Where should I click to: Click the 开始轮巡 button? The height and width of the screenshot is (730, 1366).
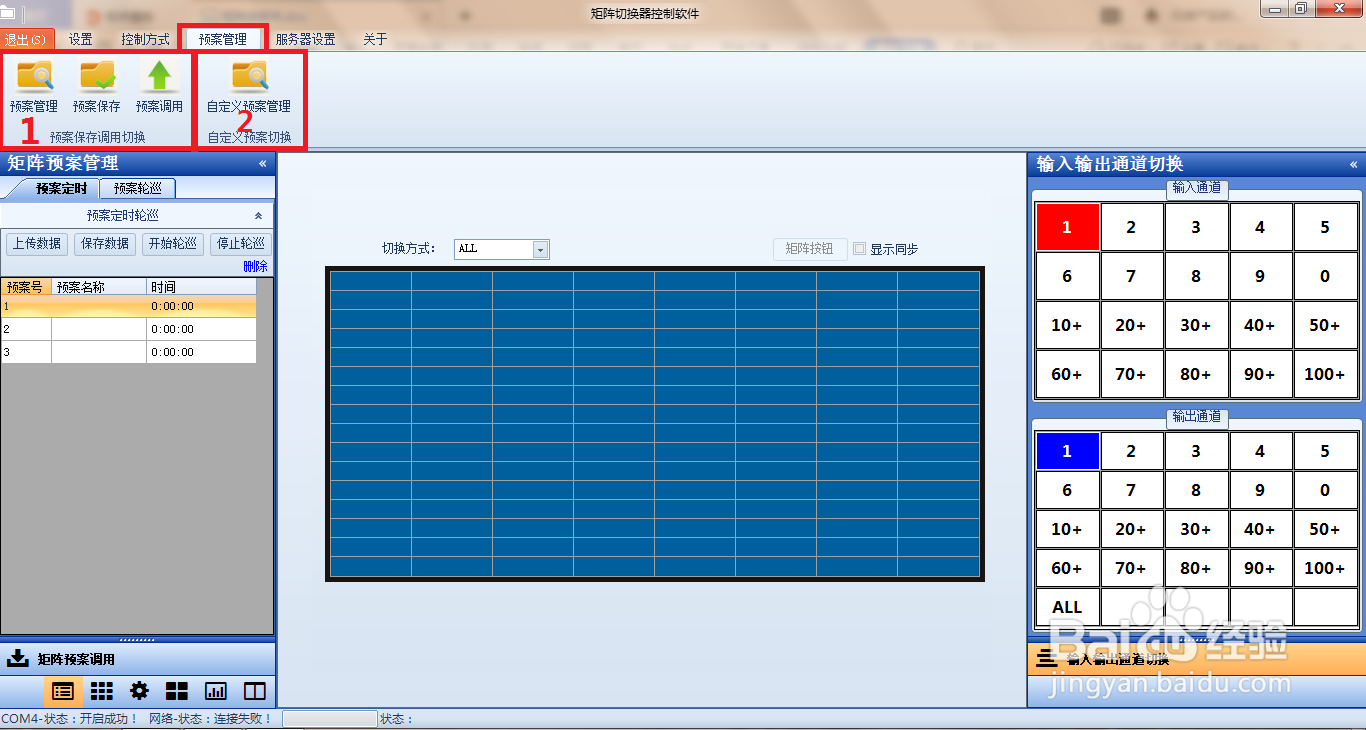(173, 244)
